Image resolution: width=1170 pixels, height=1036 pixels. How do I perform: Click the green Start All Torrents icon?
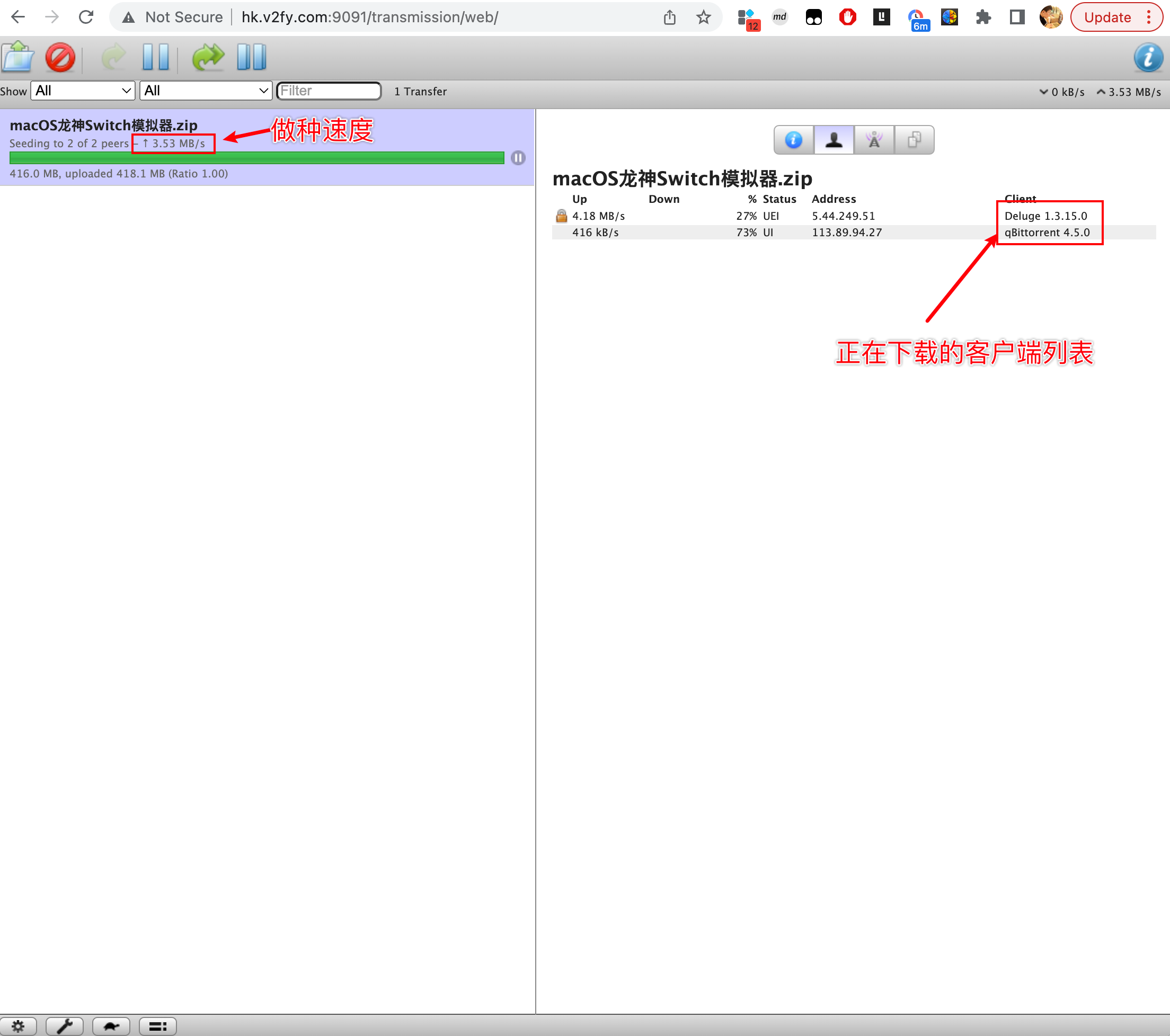click(208, 57)
